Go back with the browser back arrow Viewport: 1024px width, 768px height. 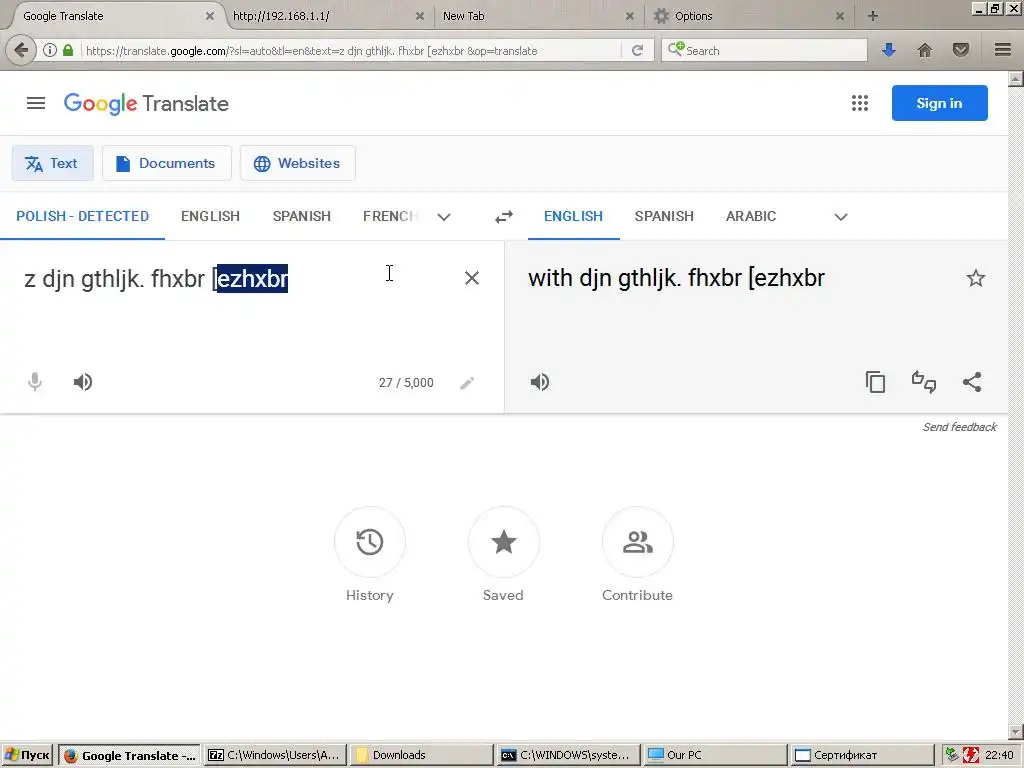click(x=21, y=50)
